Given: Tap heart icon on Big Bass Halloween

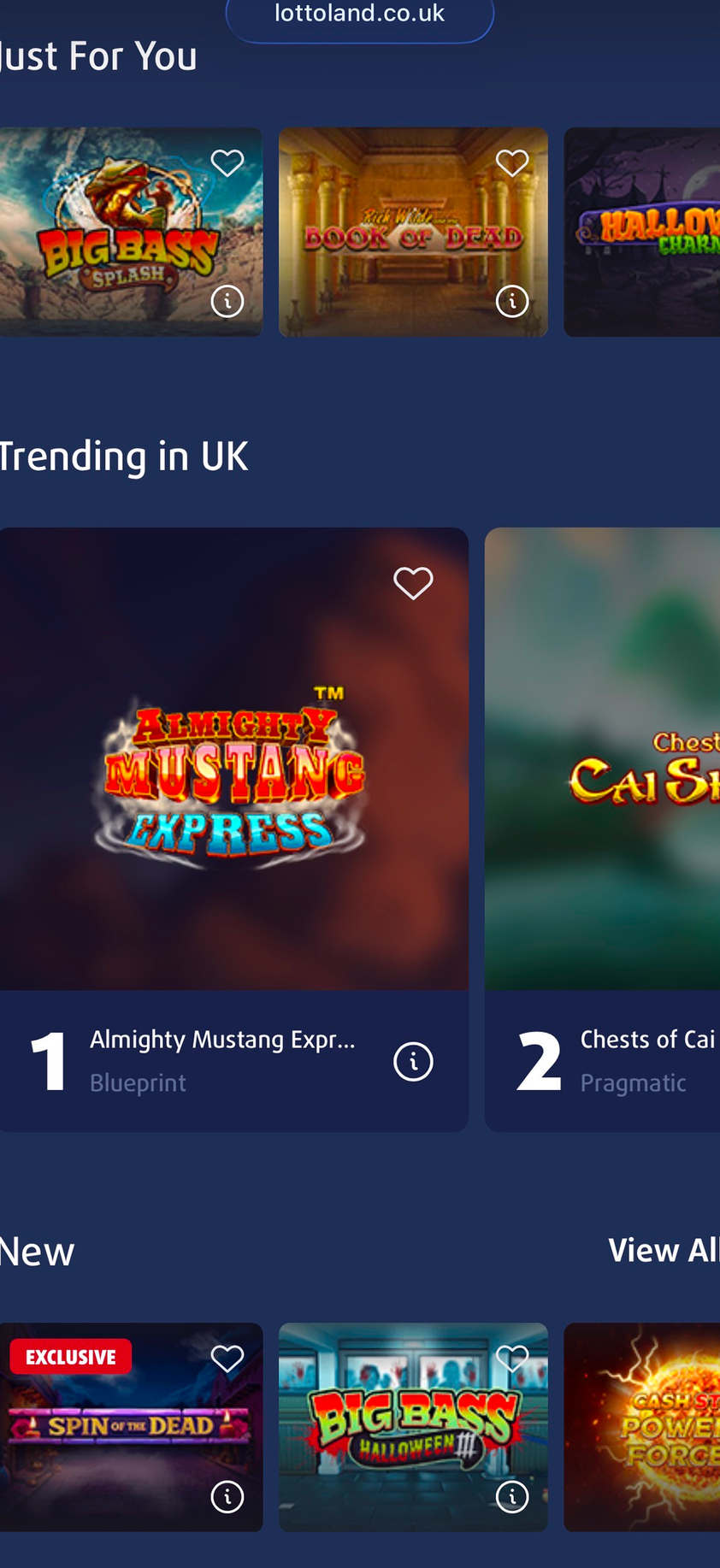Looking at the screenshot, I should (x=512, y=1359).
